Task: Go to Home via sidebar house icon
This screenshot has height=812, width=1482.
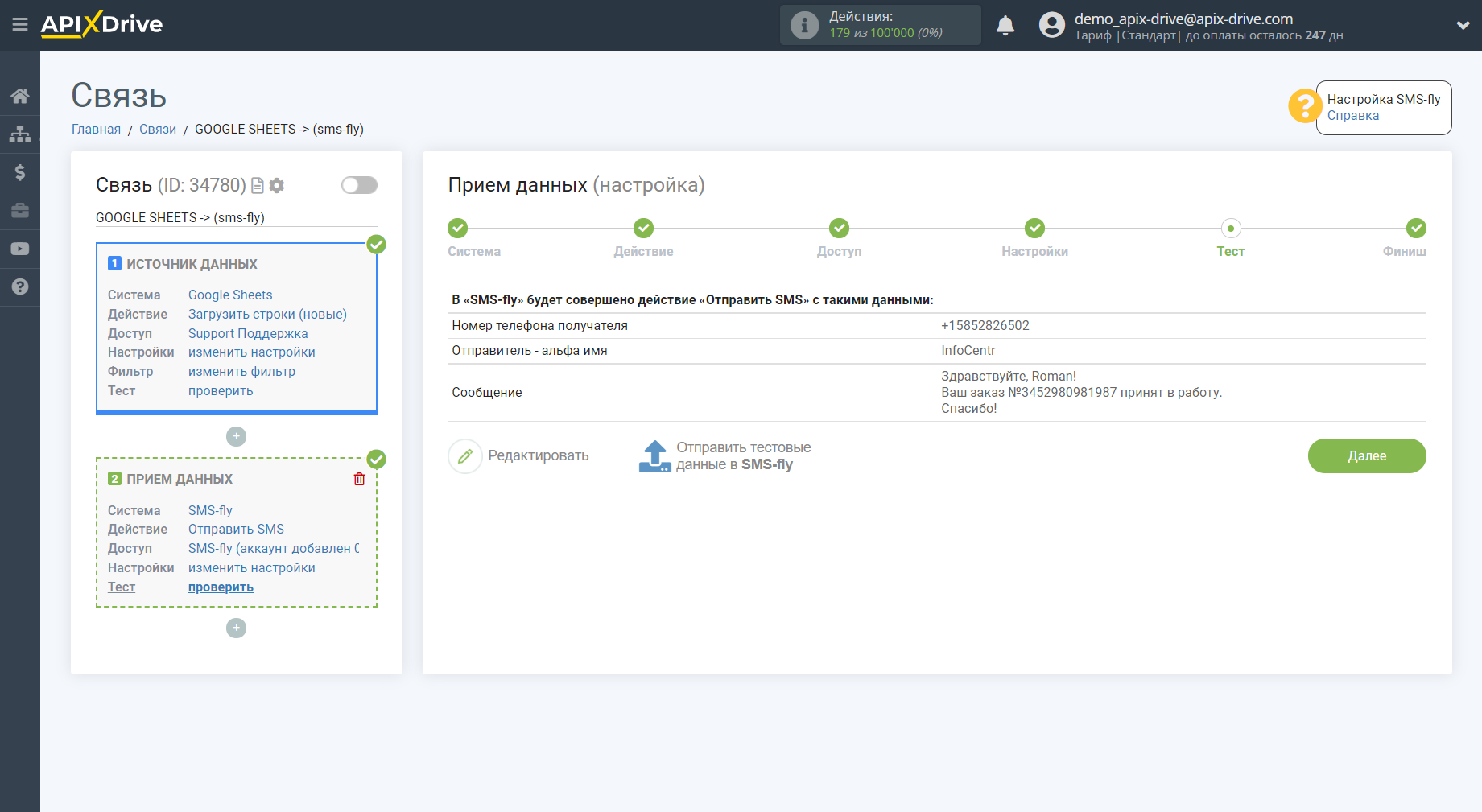Action: click(x=20, y=96)
